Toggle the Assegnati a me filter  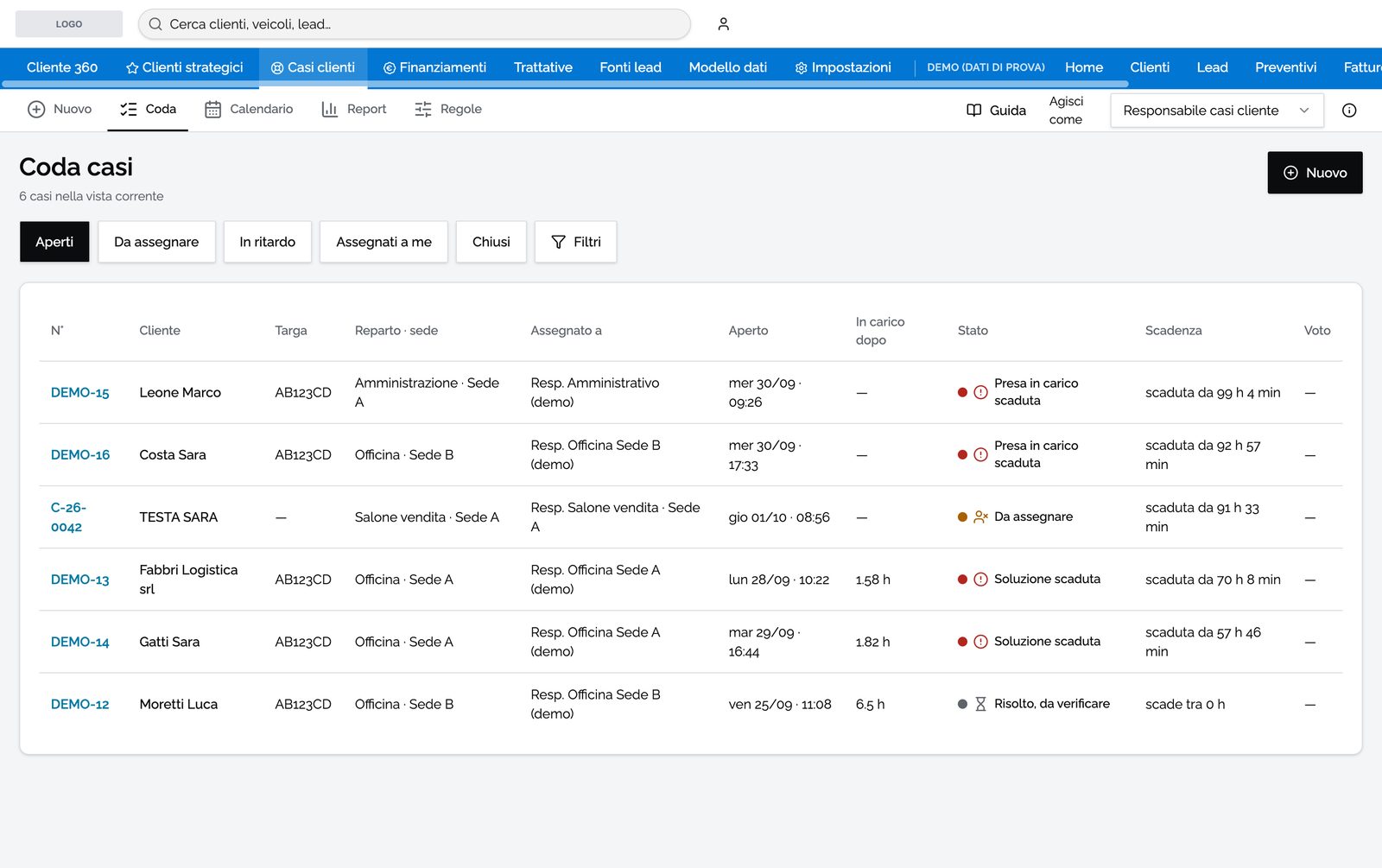click(384, 242)
